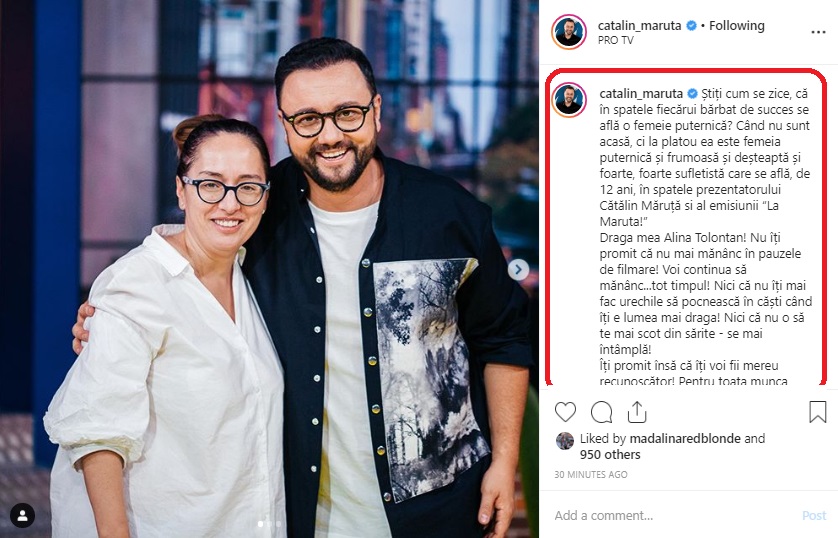Focus the Add a comment field
The width and height of the screenshot is (838, 538).
coord(673,516)
